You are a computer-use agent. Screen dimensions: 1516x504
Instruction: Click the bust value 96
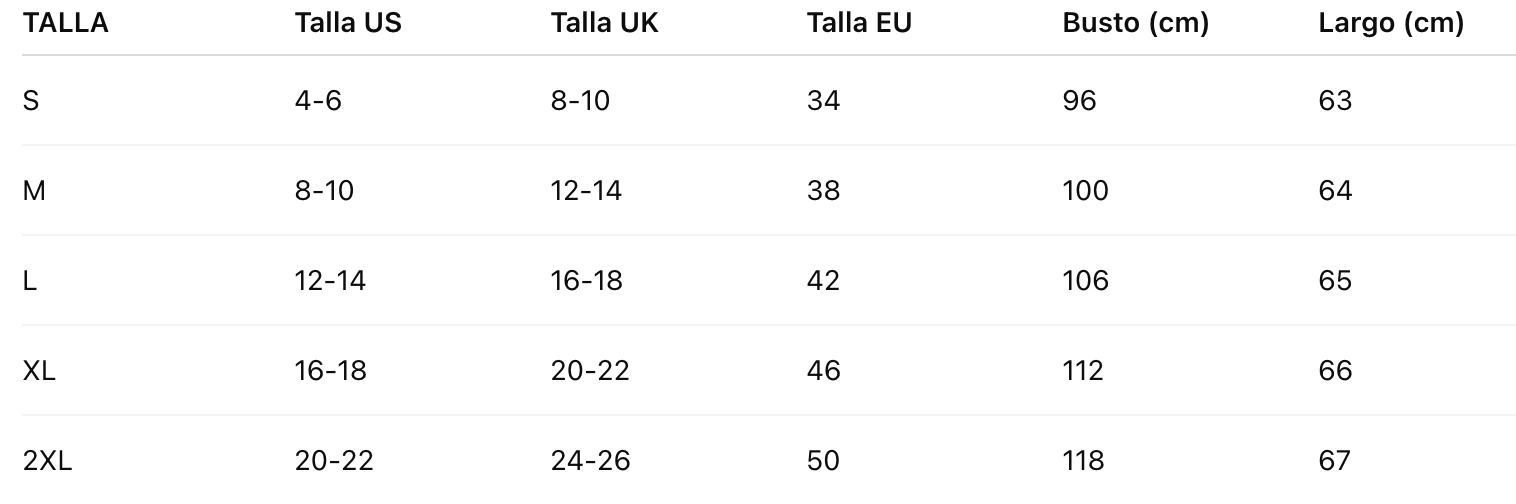(1080, 100)
